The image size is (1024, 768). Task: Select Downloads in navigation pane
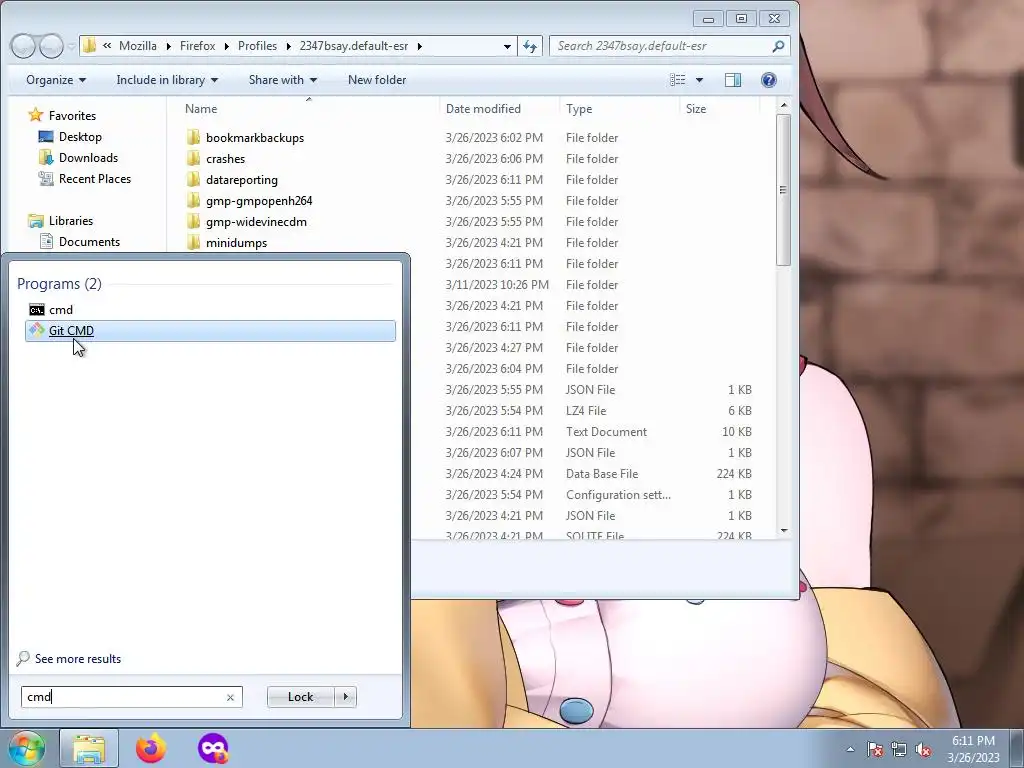tap(88, 157)
